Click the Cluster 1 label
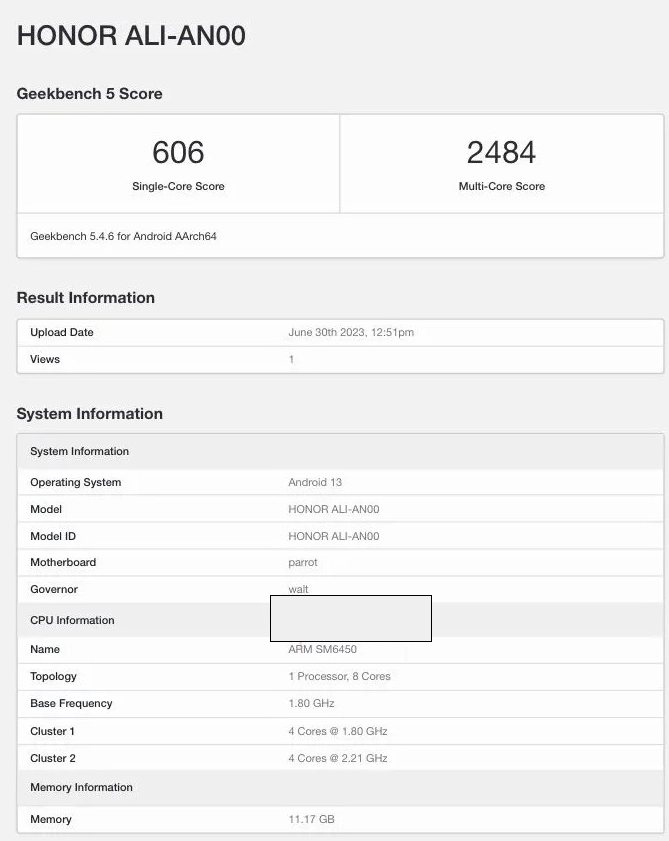The width and height of the screenshot is (669, 841). (52, 731)
